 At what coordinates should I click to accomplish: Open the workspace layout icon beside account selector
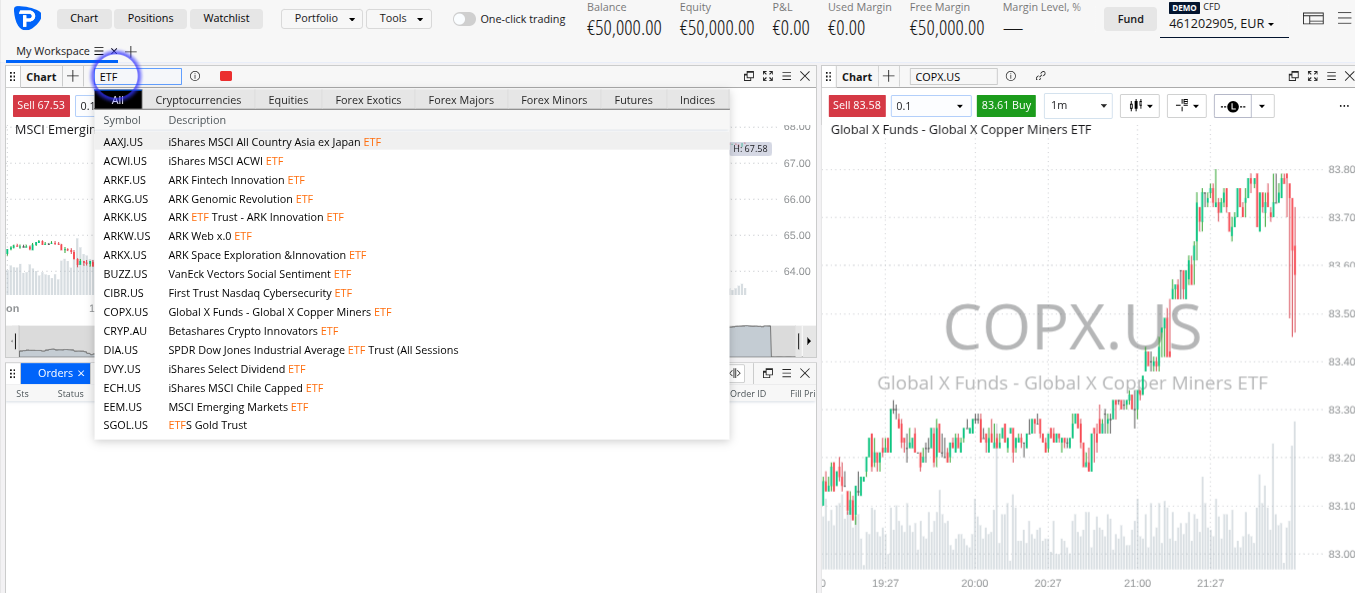pos(1313,18)
